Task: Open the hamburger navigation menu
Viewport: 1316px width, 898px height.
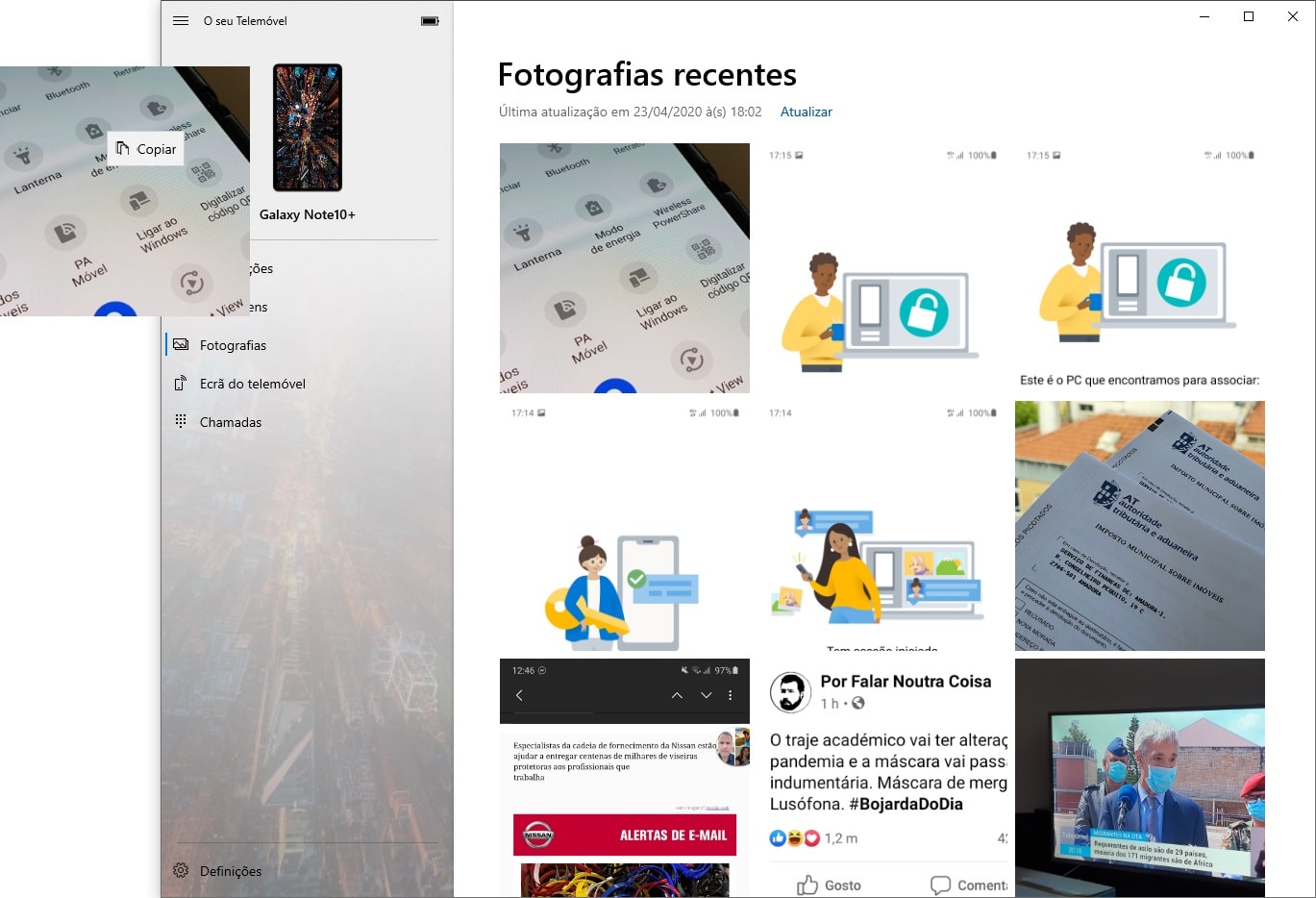Action: [181, 20]
